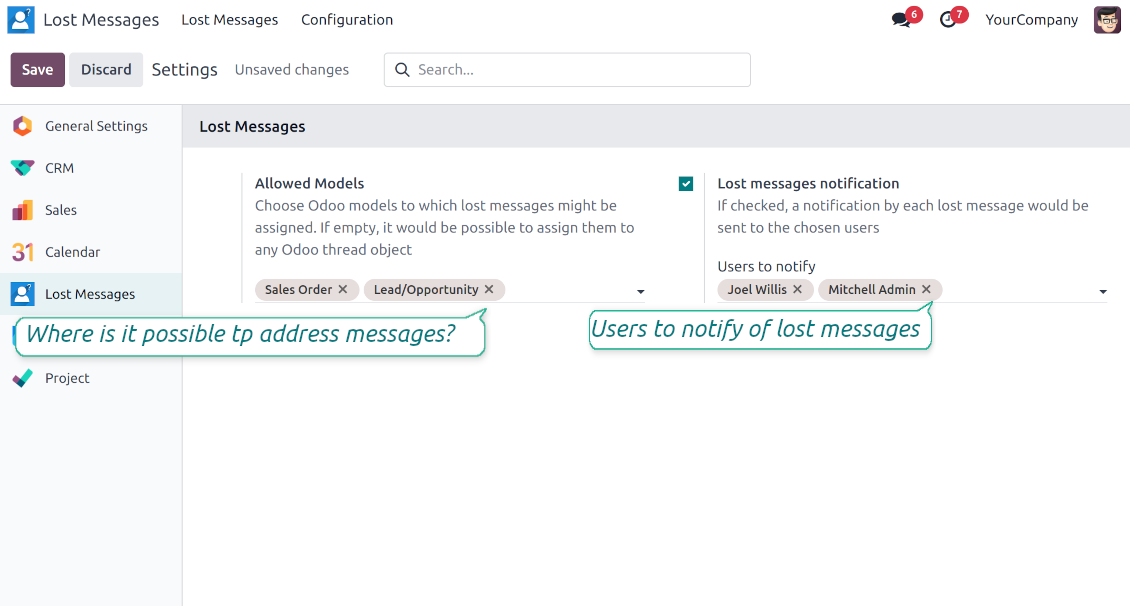This screenshot has width=1130, height=606.
Task: Select the CRM icon in sidebar
Action: click(22, 168)
